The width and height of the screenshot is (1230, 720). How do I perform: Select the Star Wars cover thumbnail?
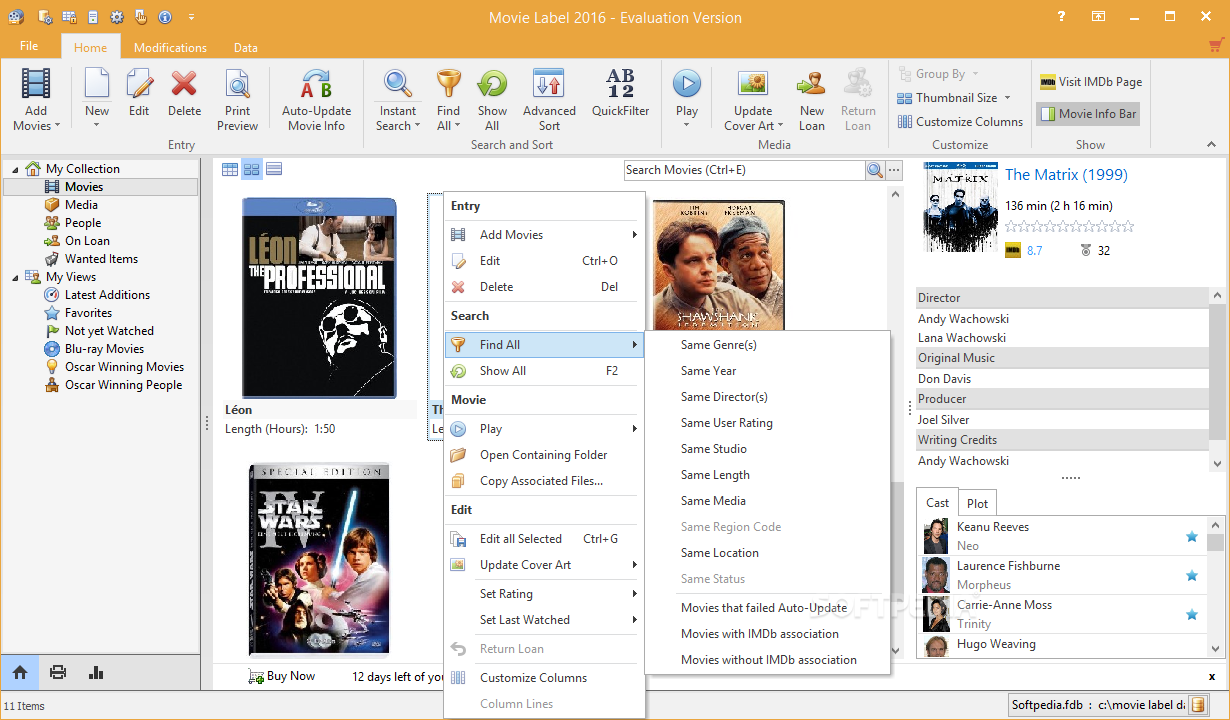coord(319,559)
